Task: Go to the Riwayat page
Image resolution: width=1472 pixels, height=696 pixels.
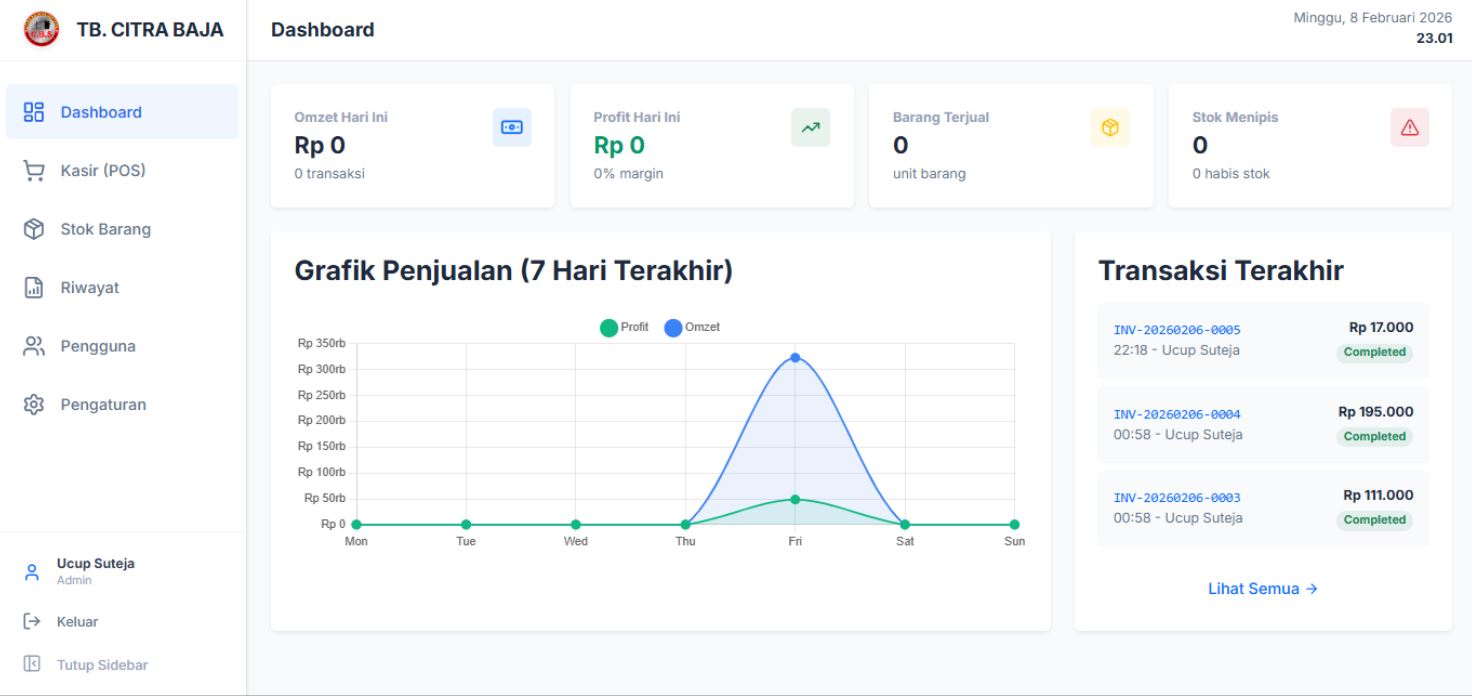Action: [x=89, y=288]
